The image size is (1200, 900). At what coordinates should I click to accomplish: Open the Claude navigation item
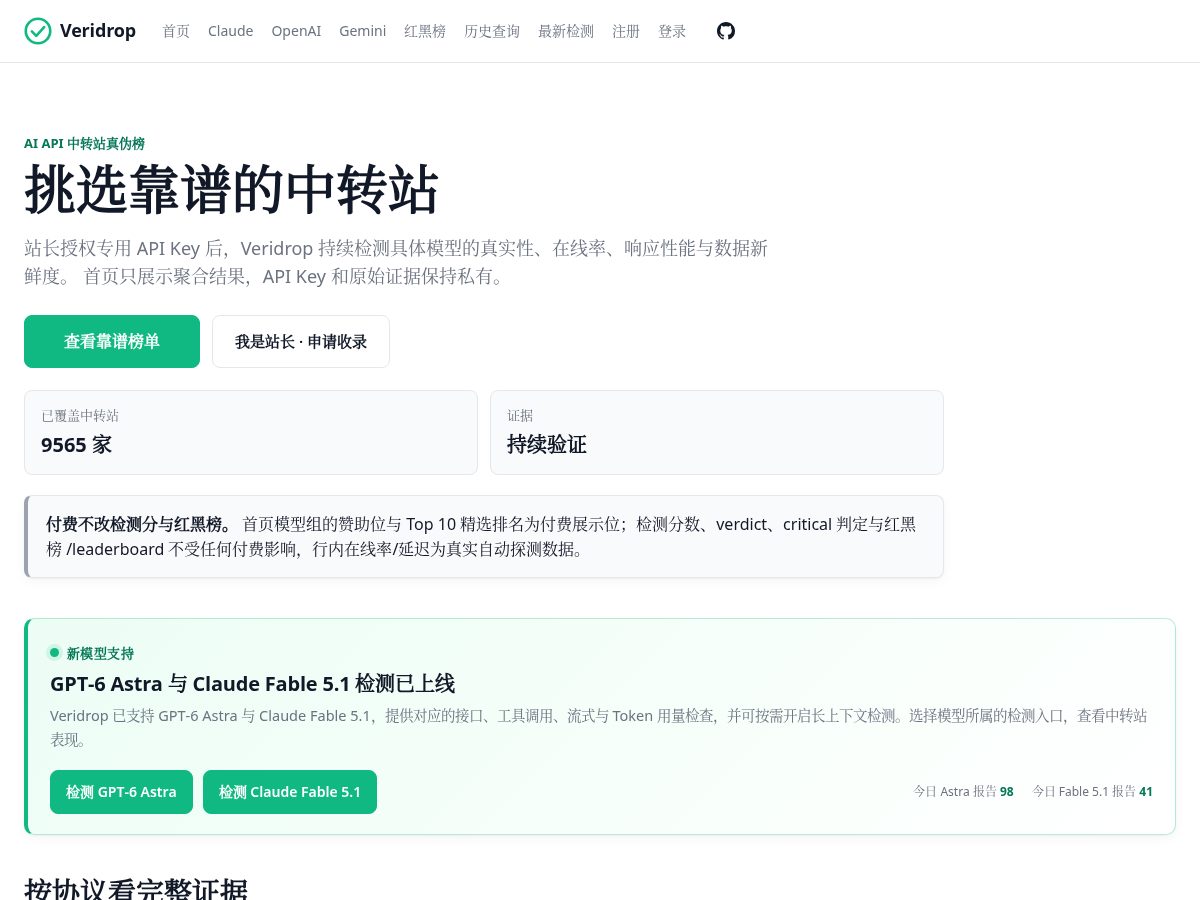point(230,31)
